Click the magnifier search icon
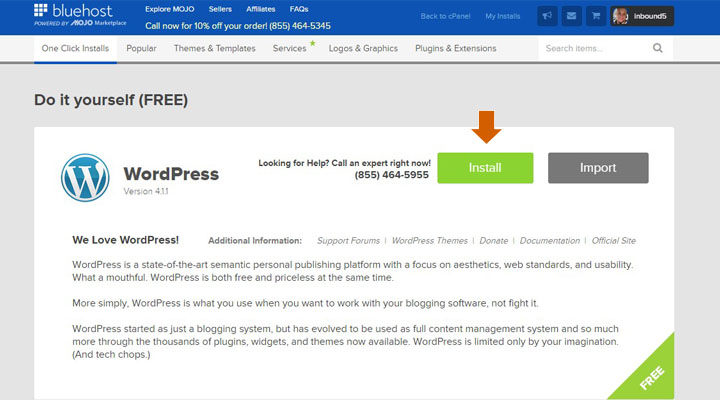This screenshot has width=720, height=400. pos(658,48)
